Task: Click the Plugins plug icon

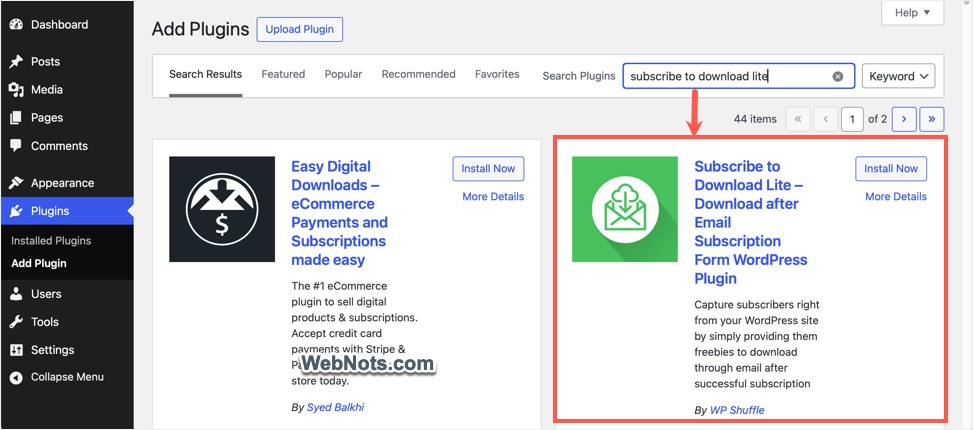Action: (x=17, y=212)
